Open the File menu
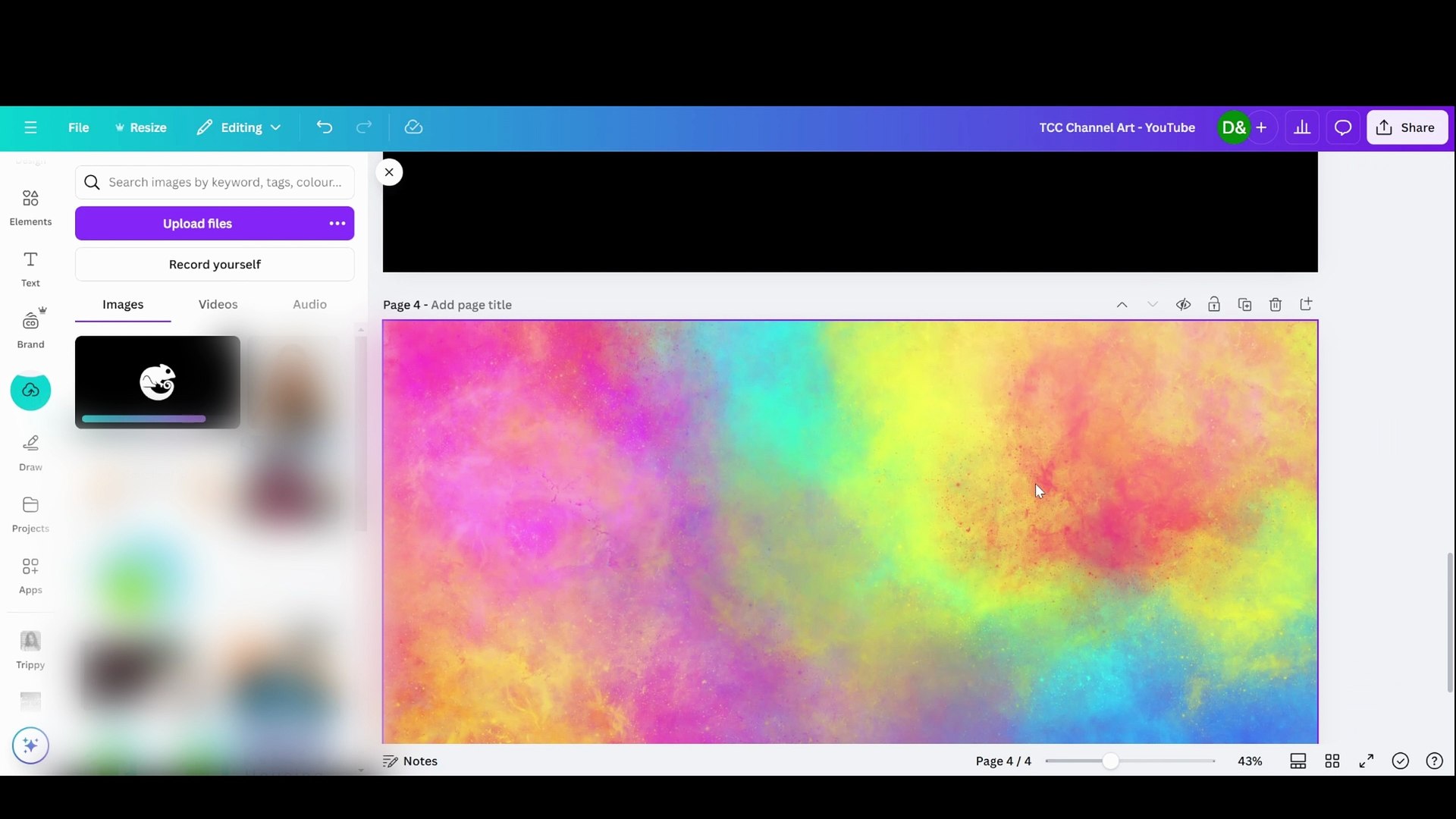The image size is (1456, 819). [x=78, y=127]
